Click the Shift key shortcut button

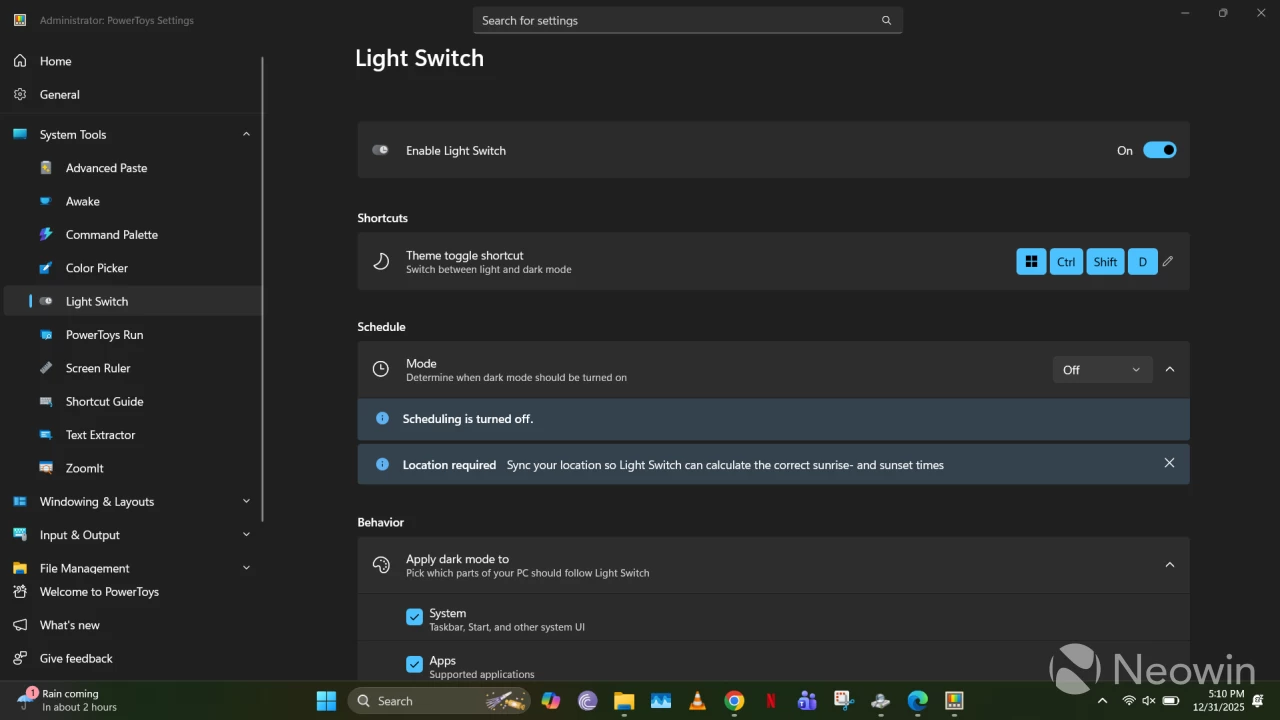pyautogui.click(x=1105, y=262)
